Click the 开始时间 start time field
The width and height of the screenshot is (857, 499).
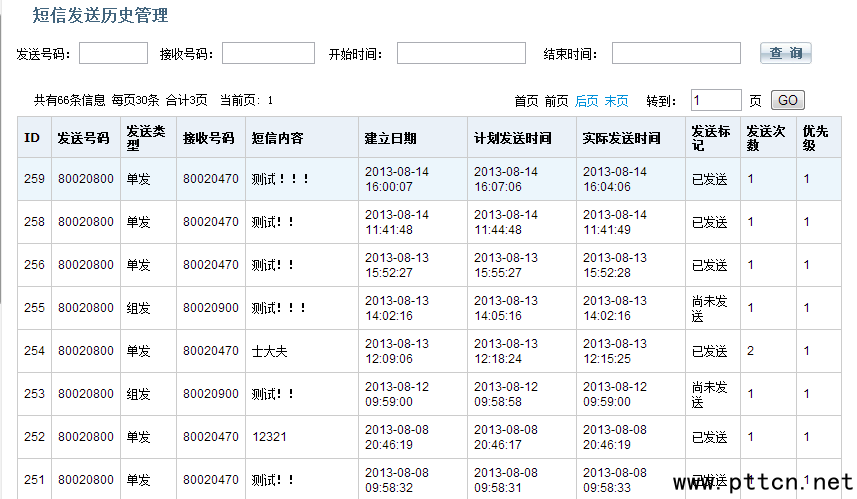coord(461,53)
